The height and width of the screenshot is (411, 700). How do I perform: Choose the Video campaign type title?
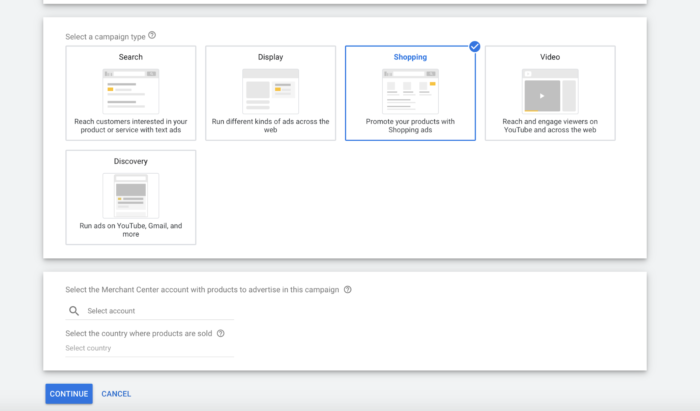tap(550, 57)
